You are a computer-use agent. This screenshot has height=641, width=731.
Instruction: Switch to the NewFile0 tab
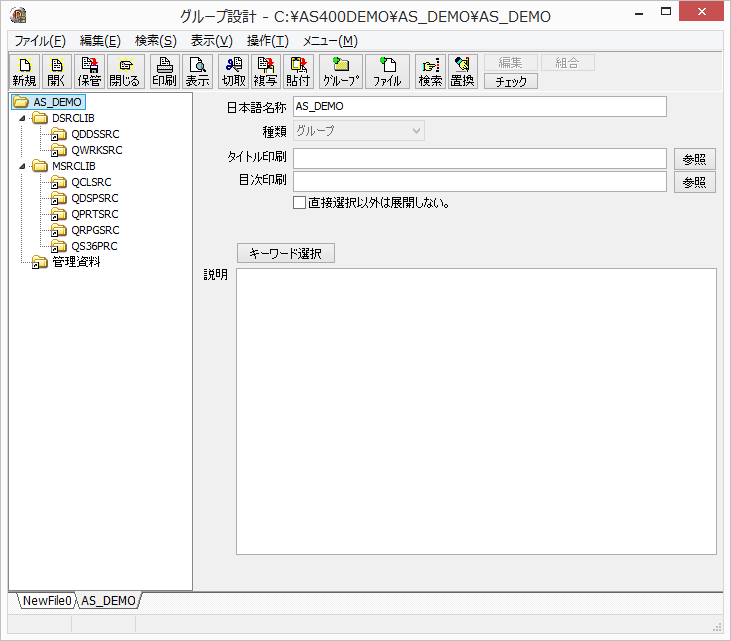click(x=47, y=600)
